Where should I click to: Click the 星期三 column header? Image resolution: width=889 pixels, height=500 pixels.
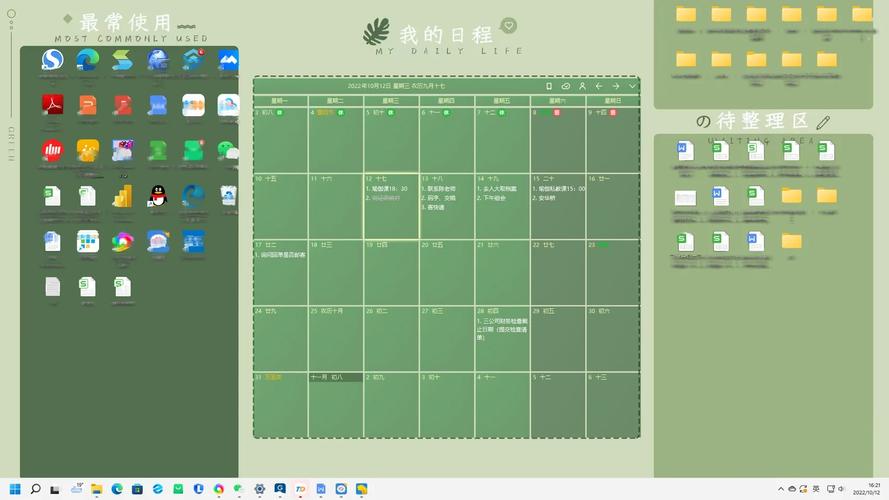(391, 100)
